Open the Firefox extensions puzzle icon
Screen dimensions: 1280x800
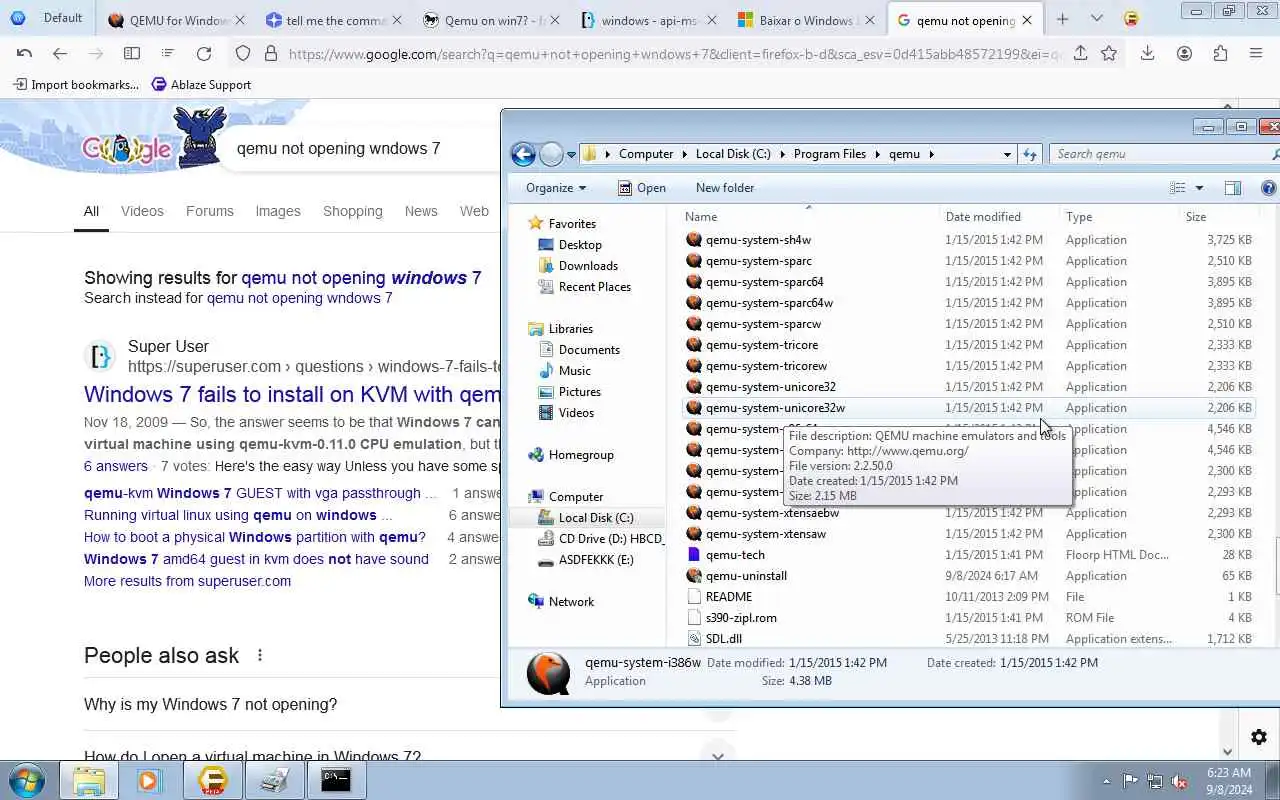click(1220, 54)
